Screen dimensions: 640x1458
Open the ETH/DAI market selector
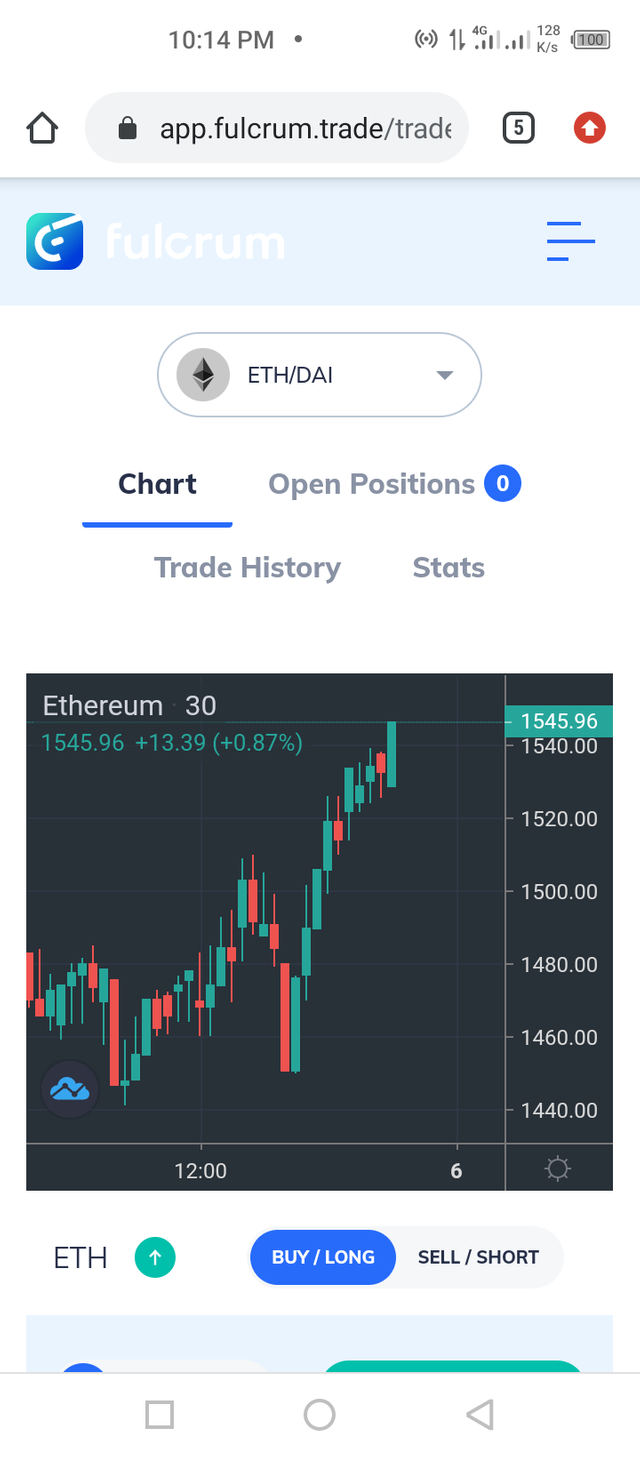[x=319, y=375]
